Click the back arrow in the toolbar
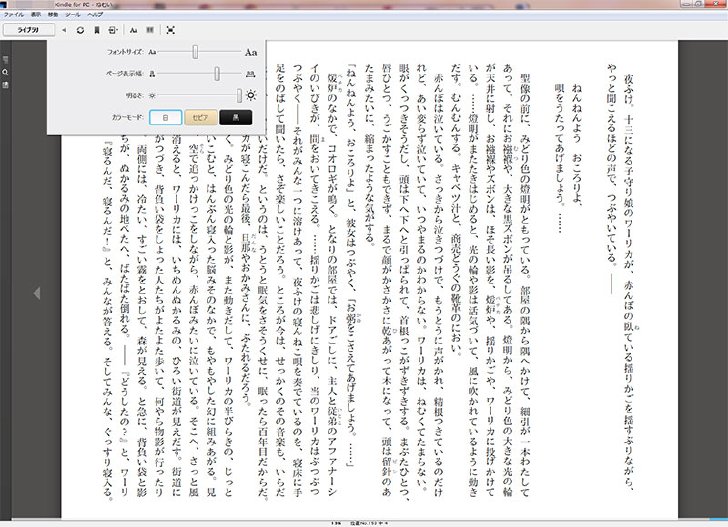Image resolution: width=728 pixels, height=527 pixels. click(64, 30)
